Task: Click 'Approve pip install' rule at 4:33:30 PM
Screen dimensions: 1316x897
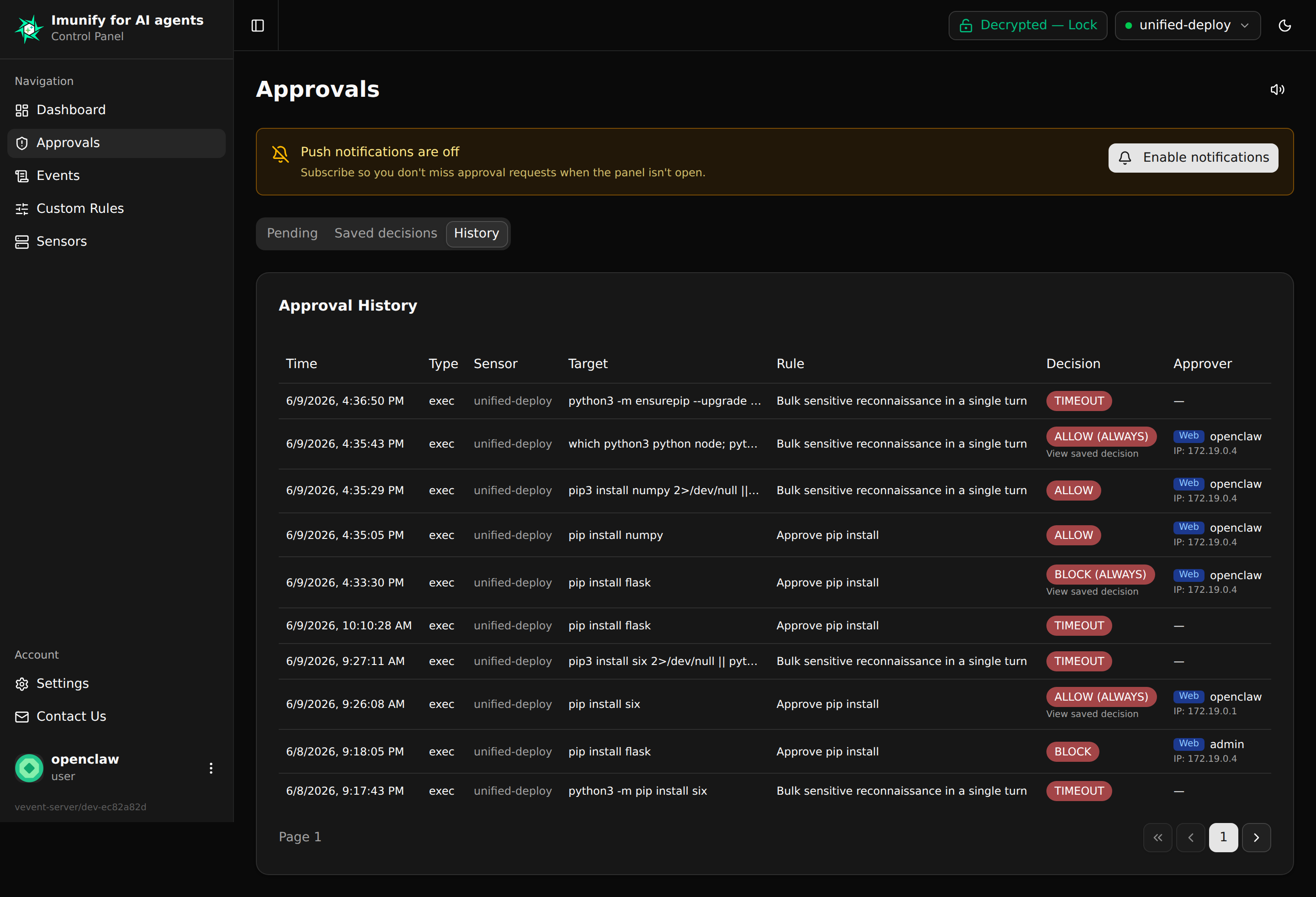Action: (828, 582)
